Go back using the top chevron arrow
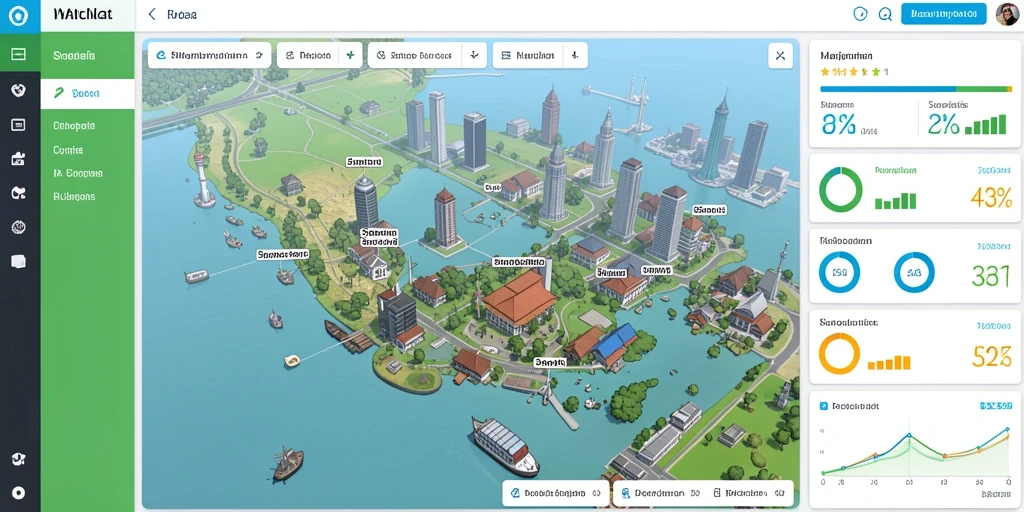The width and height of the screenshot is (1024, 512). [x=152, y=14]
